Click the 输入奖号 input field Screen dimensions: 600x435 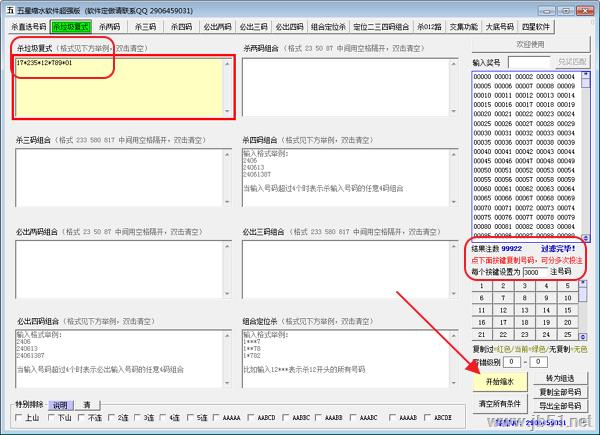point(530,62)
